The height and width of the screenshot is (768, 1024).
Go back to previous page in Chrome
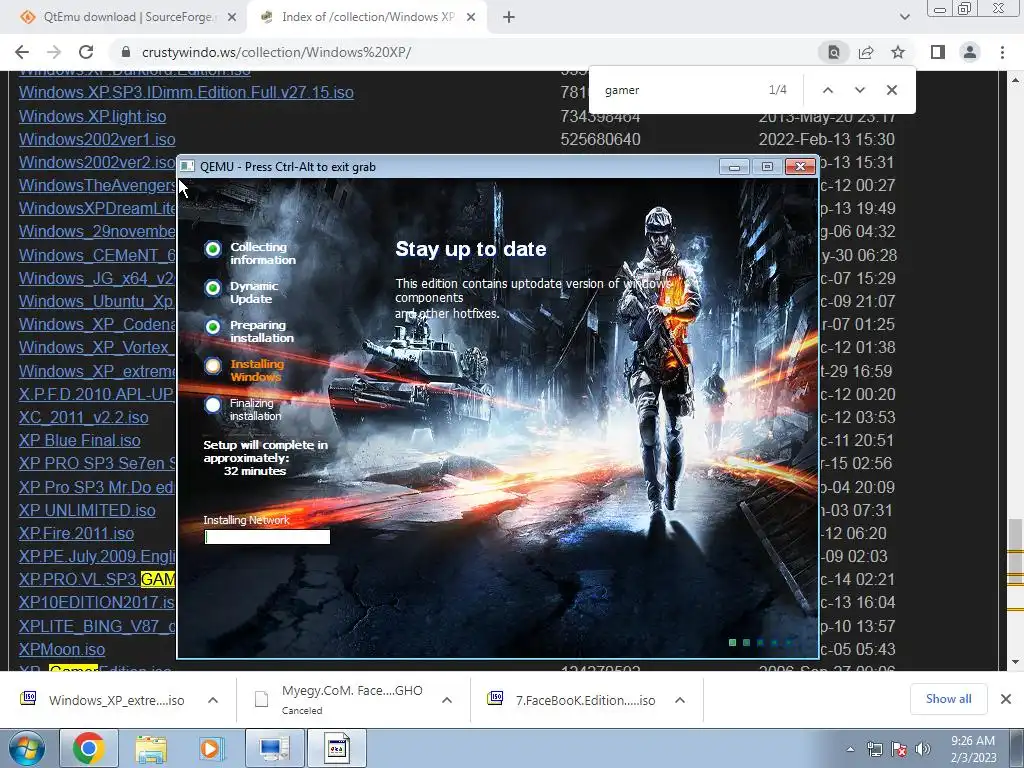click(x=22, y=52)
